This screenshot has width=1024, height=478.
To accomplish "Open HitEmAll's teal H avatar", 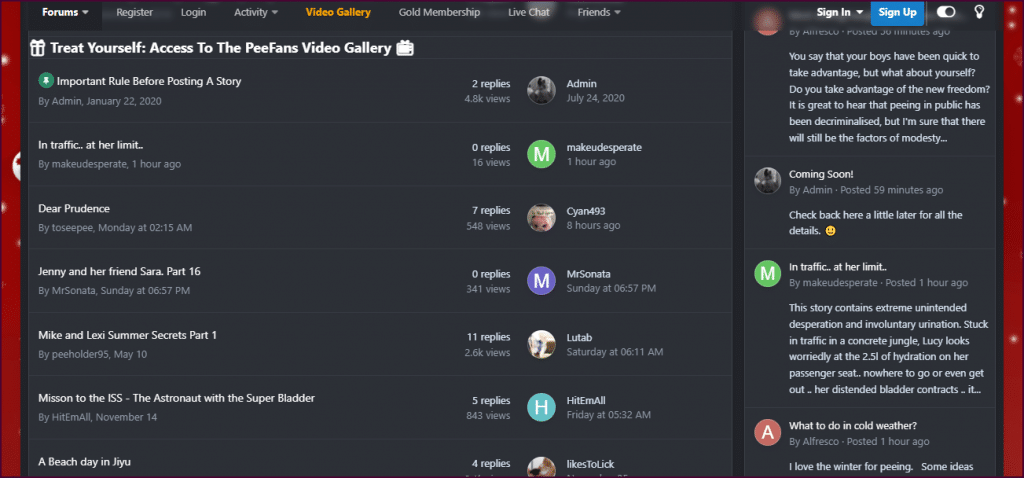I will pos(541,407).
